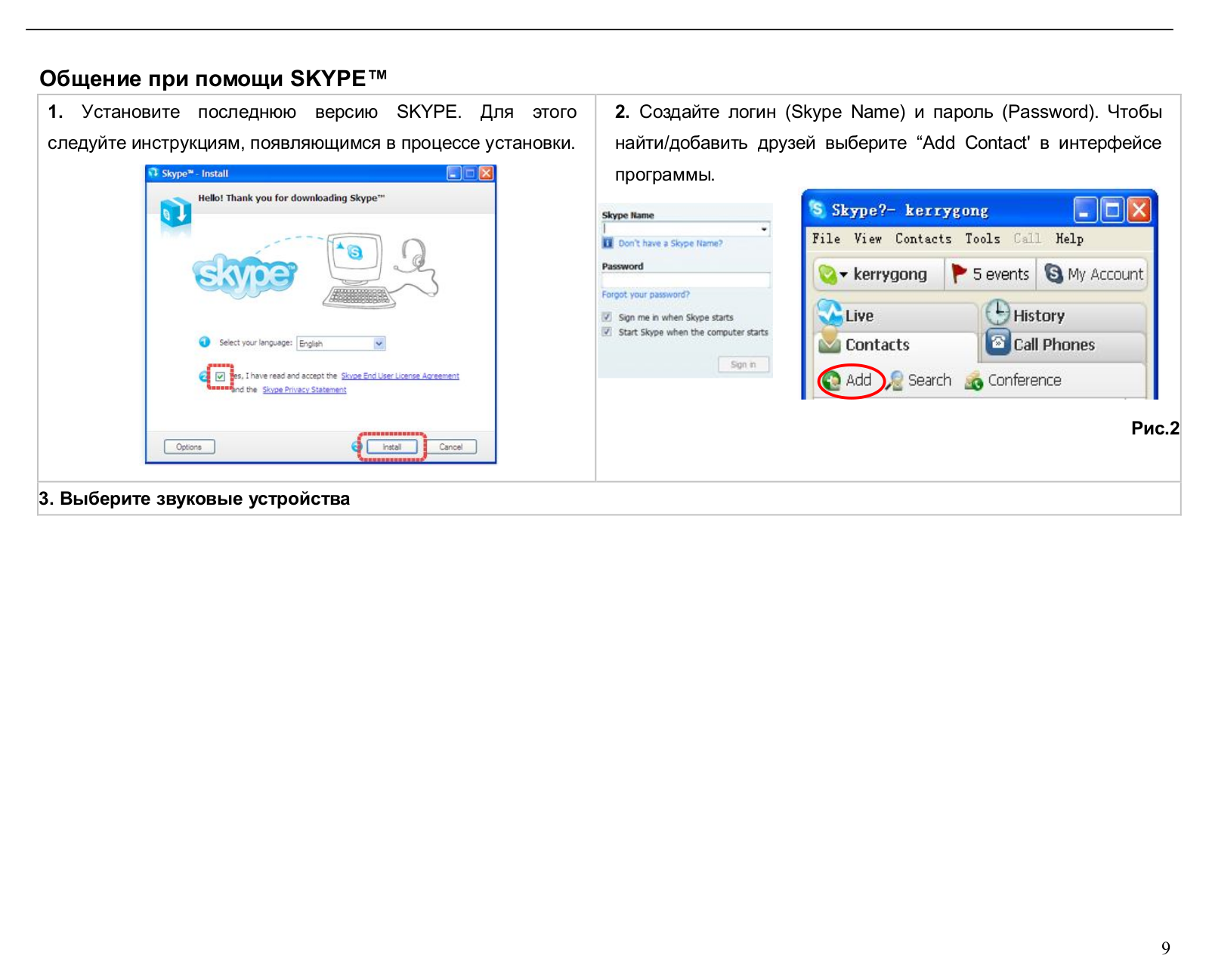Minimize the Skype Install window

click(x=453, y=173)
